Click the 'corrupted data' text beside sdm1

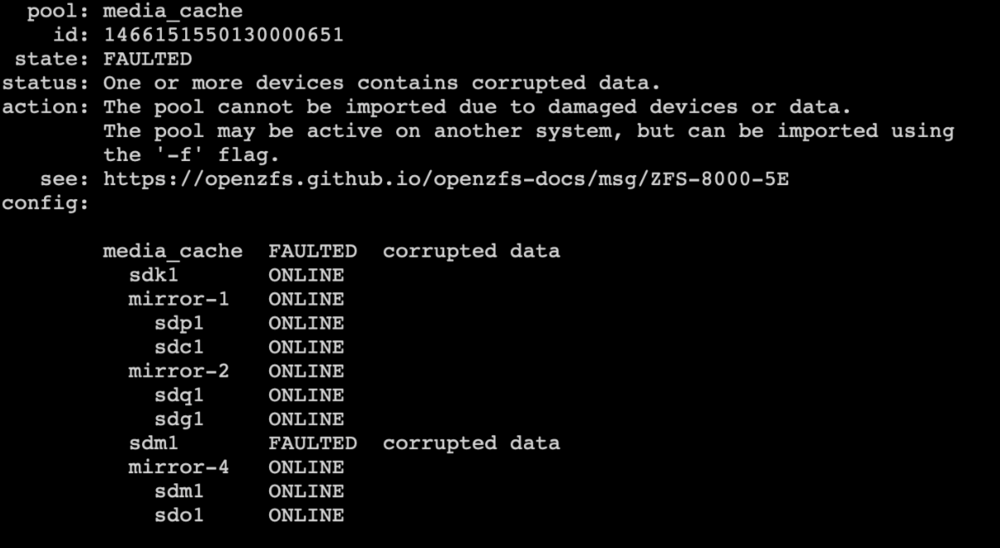click(x=471, y=443)
